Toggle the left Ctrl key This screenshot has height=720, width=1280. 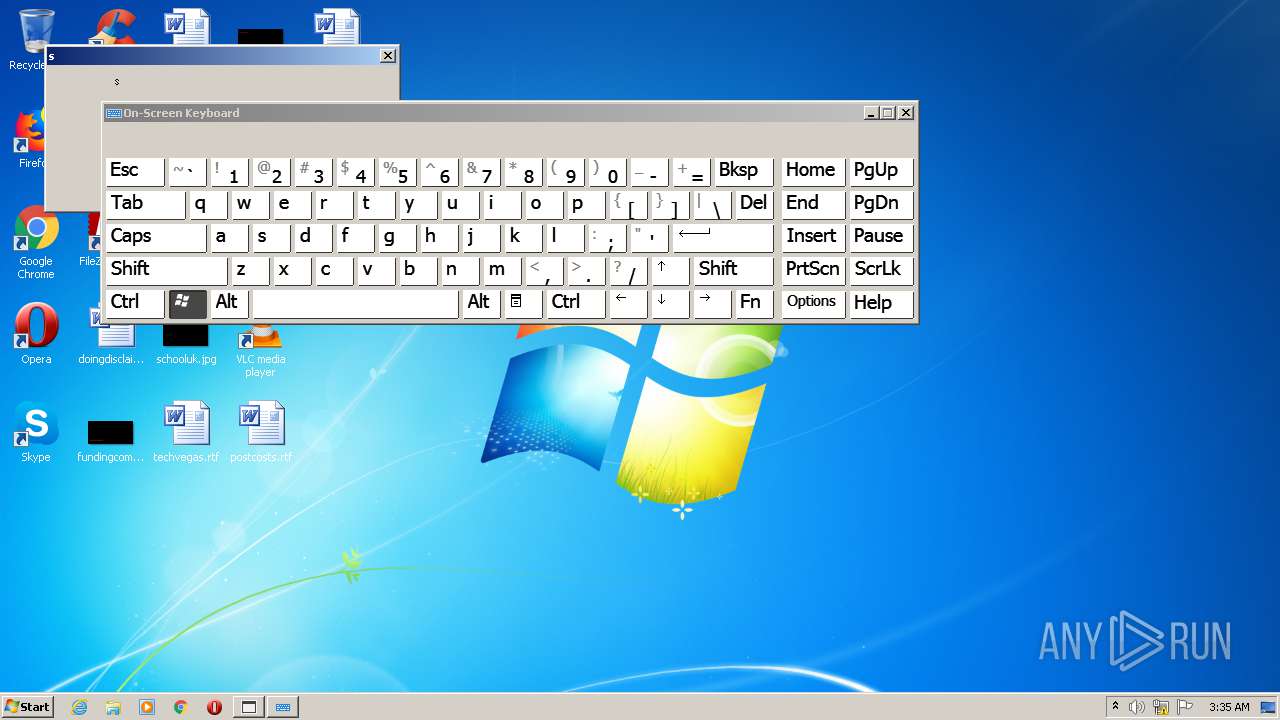pyautogui.click(x=135, y=303)
